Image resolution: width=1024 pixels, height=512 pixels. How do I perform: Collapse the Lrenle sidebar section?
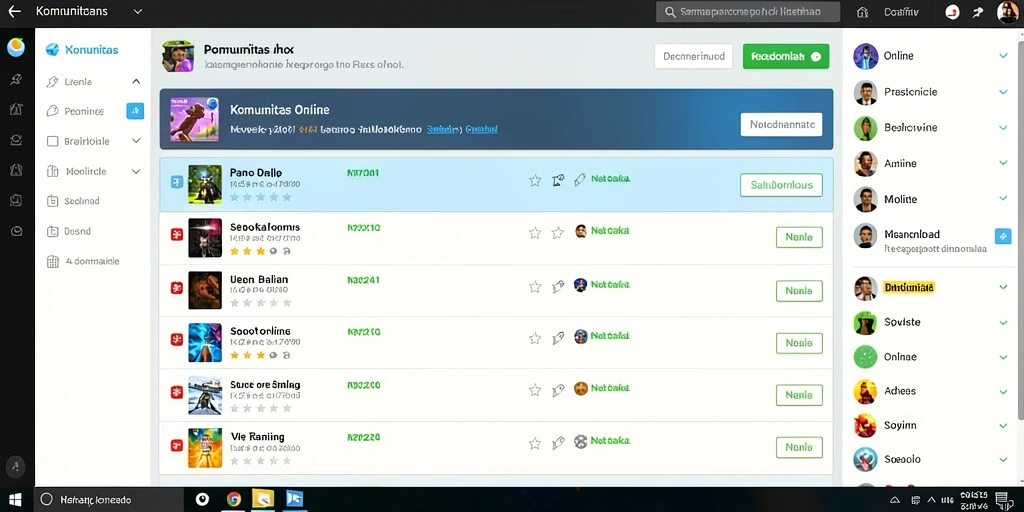(x=136, y=82)
